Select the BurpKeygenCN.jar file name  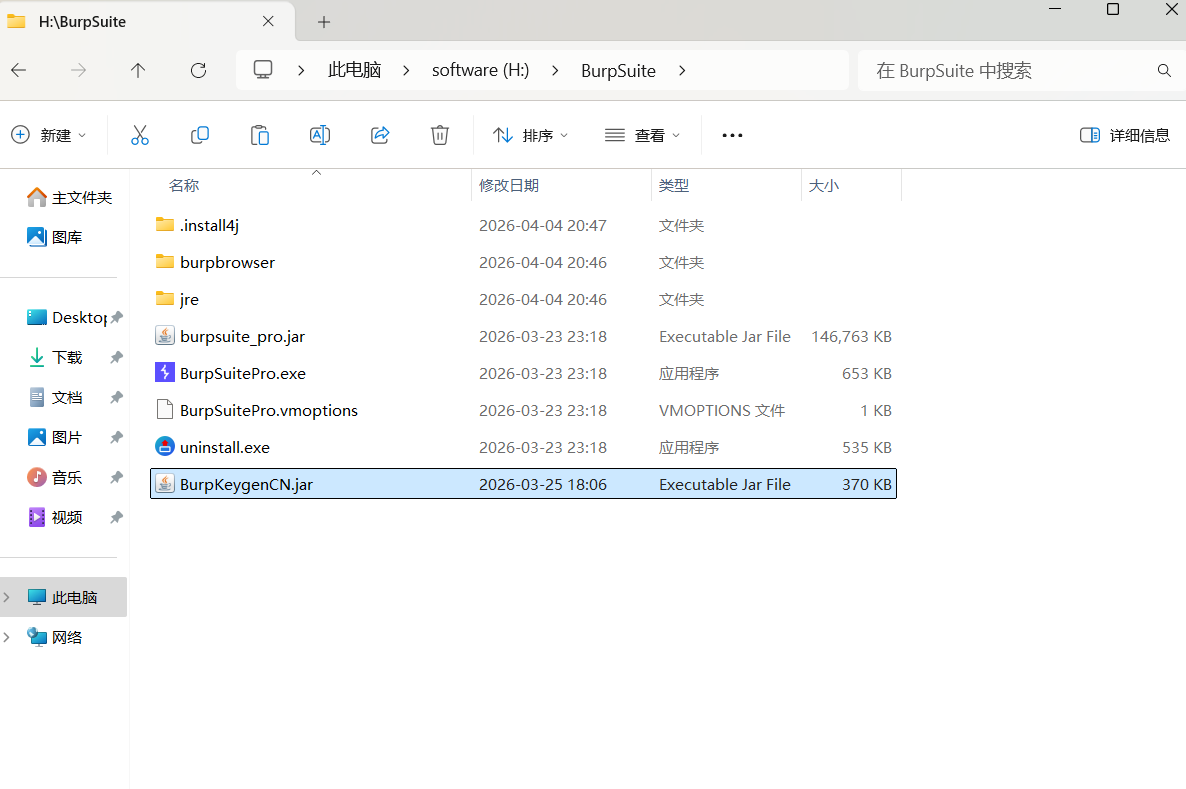coord(247,485)
